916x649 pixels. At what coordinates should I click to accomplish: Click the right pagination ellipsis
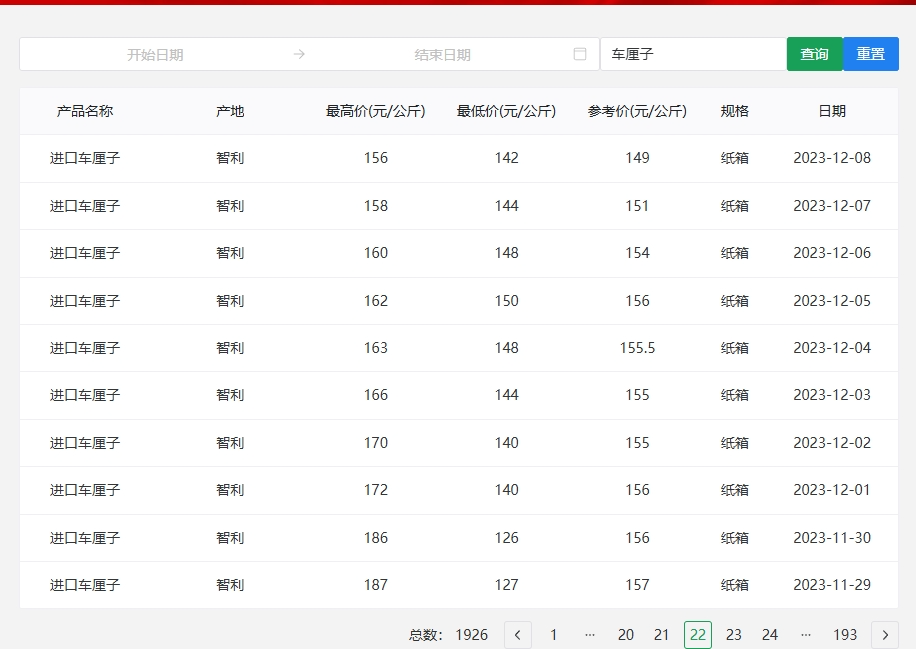coord(806,635)
